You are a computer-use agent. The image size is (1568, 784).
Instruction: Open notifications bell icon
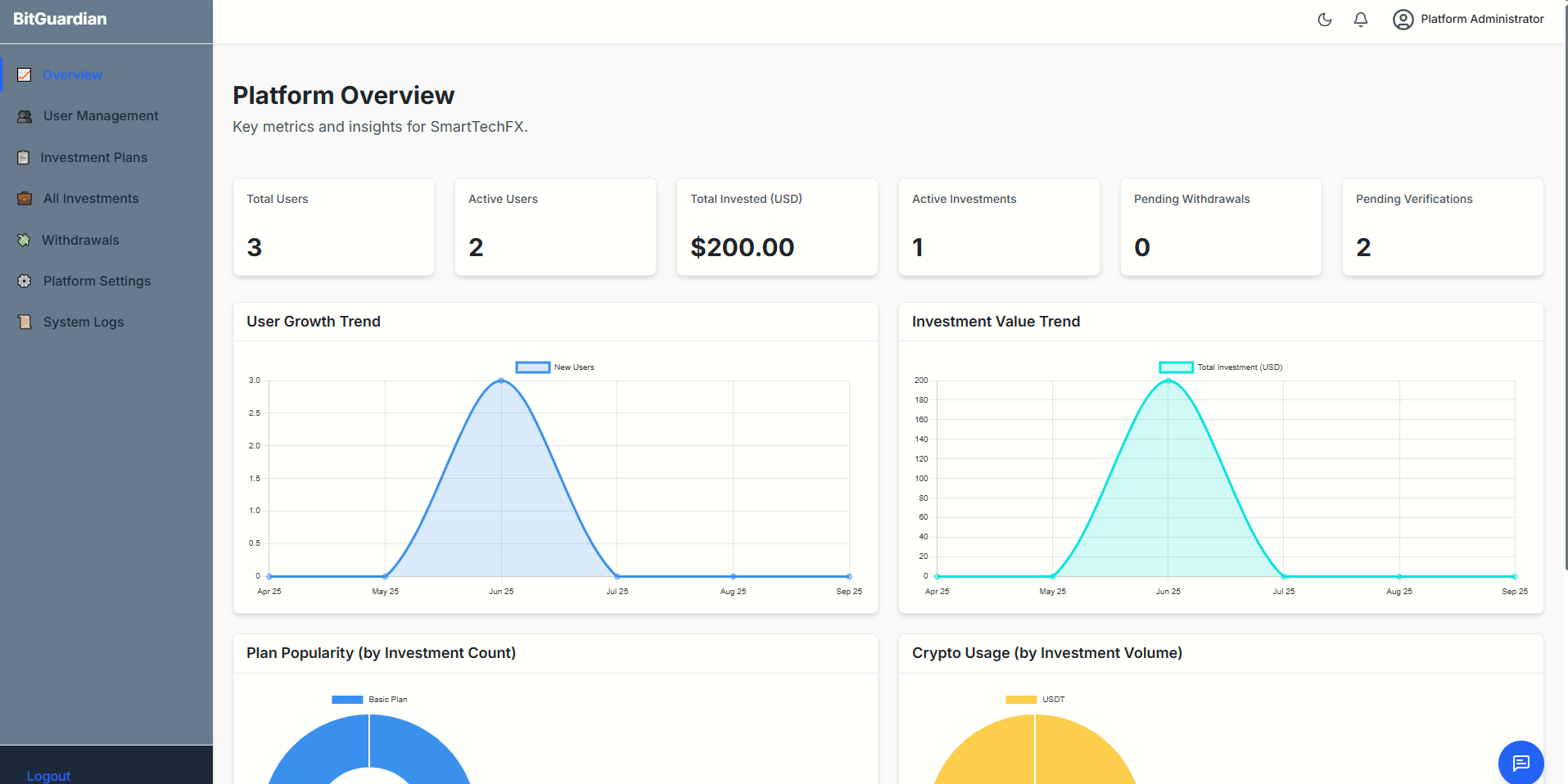click(x=1360, y=20)
